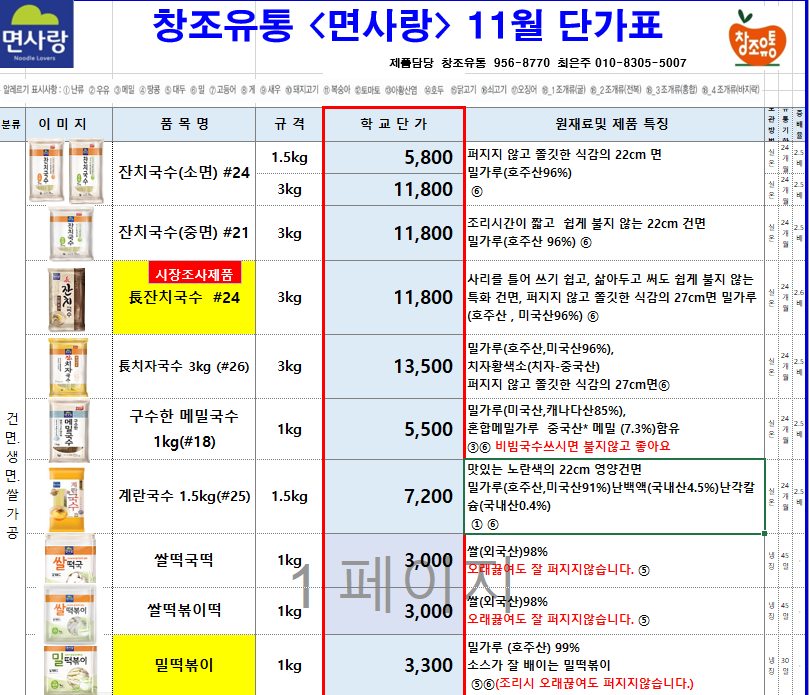The height and width of the screenshot is (695, 809).
Task: Select the 건면.생면.쌀가공 category cell
Action: click(12, 475)
